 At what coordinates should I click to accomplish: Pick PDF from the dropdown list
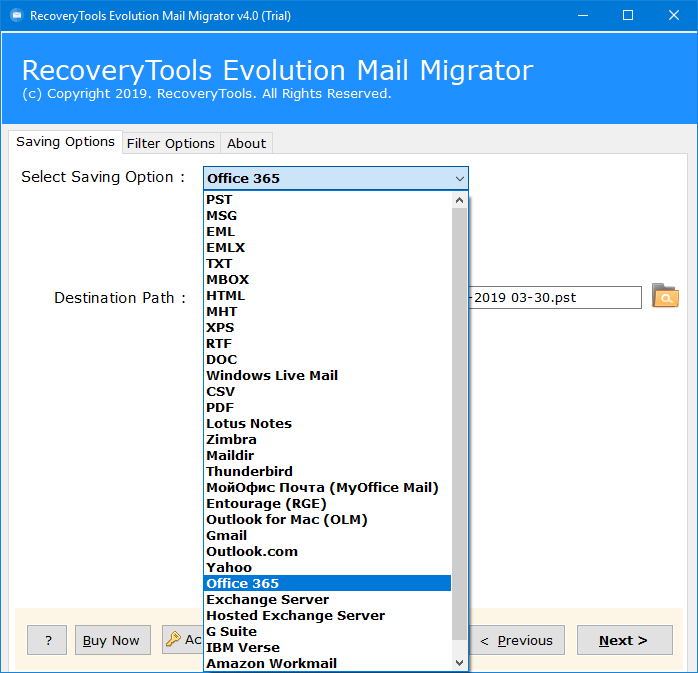[x=327, y=408]
